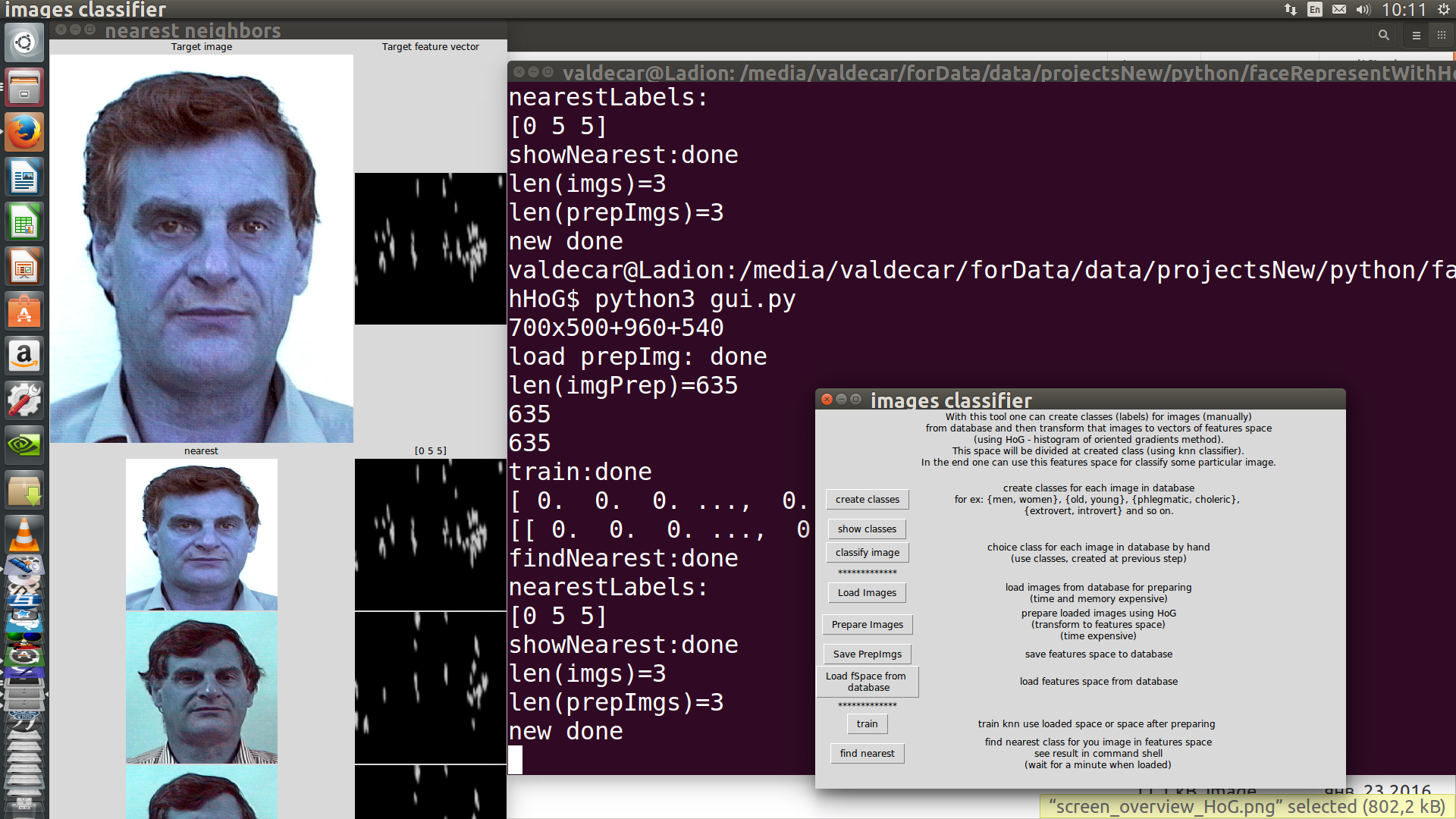Screen dimensions: 1456x819
Task: Click the find nearest button
Action: click(867, 753)
